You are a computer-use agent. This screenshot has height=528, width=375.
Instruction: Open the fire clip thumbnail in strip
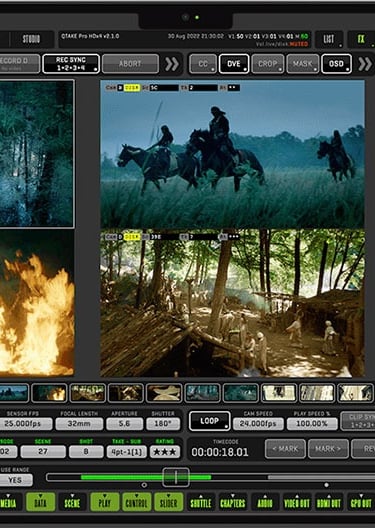point(49,393)
